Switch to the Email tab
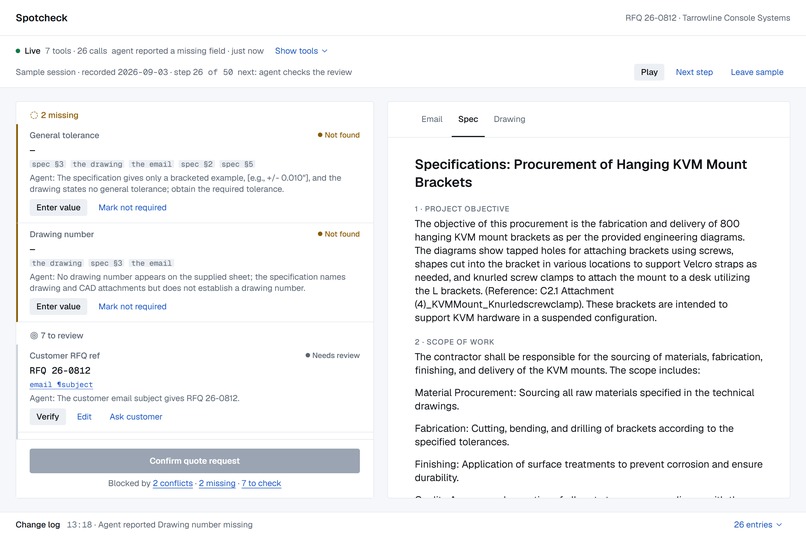The image size is (806, 537). tap(432, 119)
